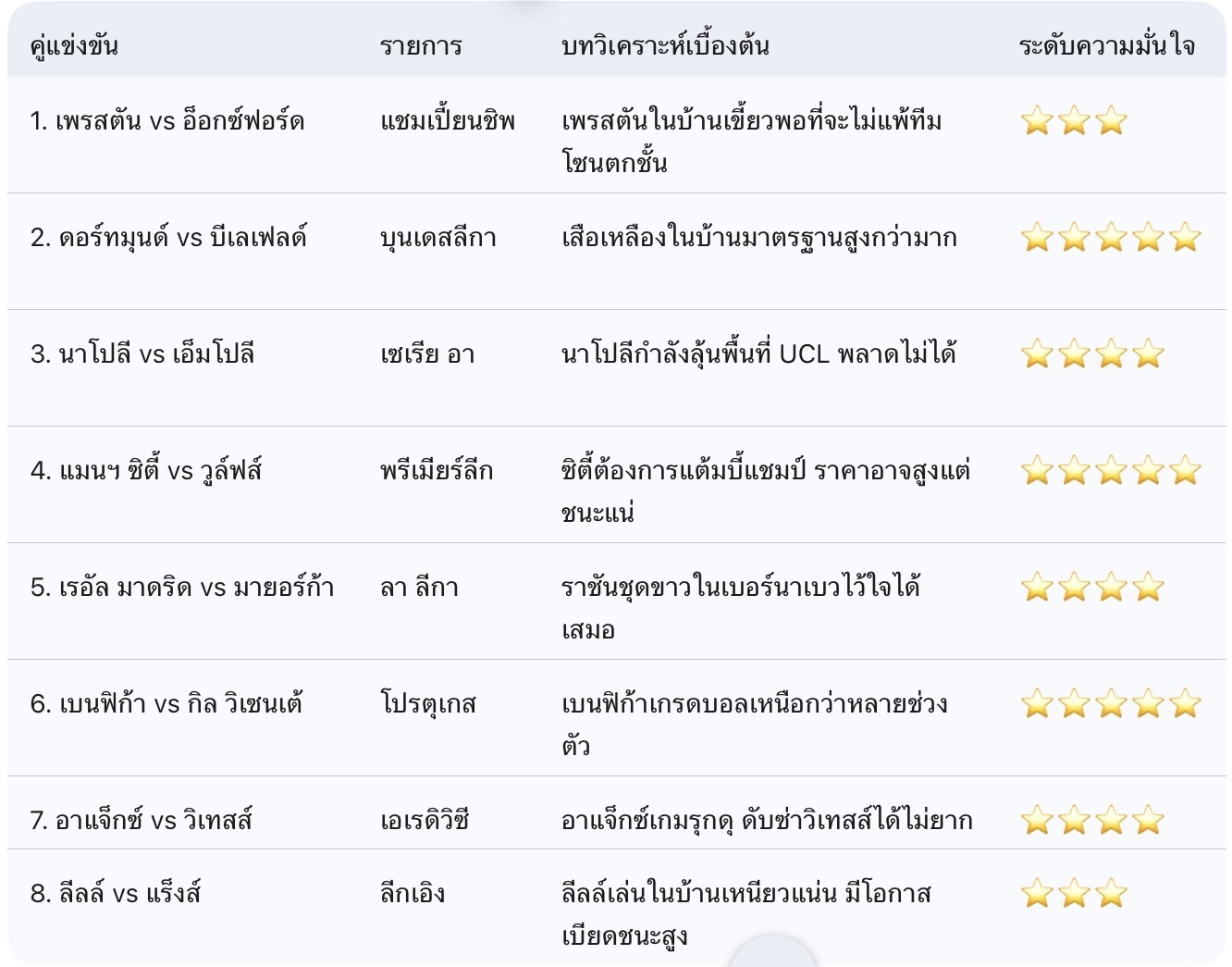The width and height of the screenshot is (1232, 967).
Task: Click the stars beside แมนฯ ซิตี้ vs วูล์ฟส์
Action: [x=1110, y=471]
